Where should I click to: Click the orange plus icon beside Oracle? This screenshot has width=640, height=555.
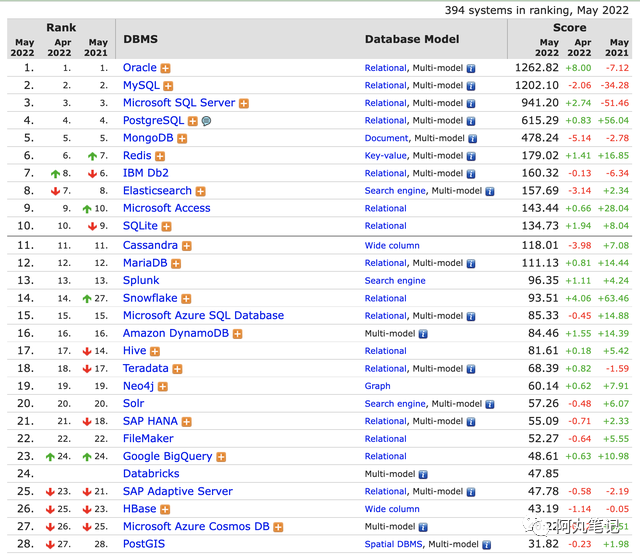tap(165, 68)
